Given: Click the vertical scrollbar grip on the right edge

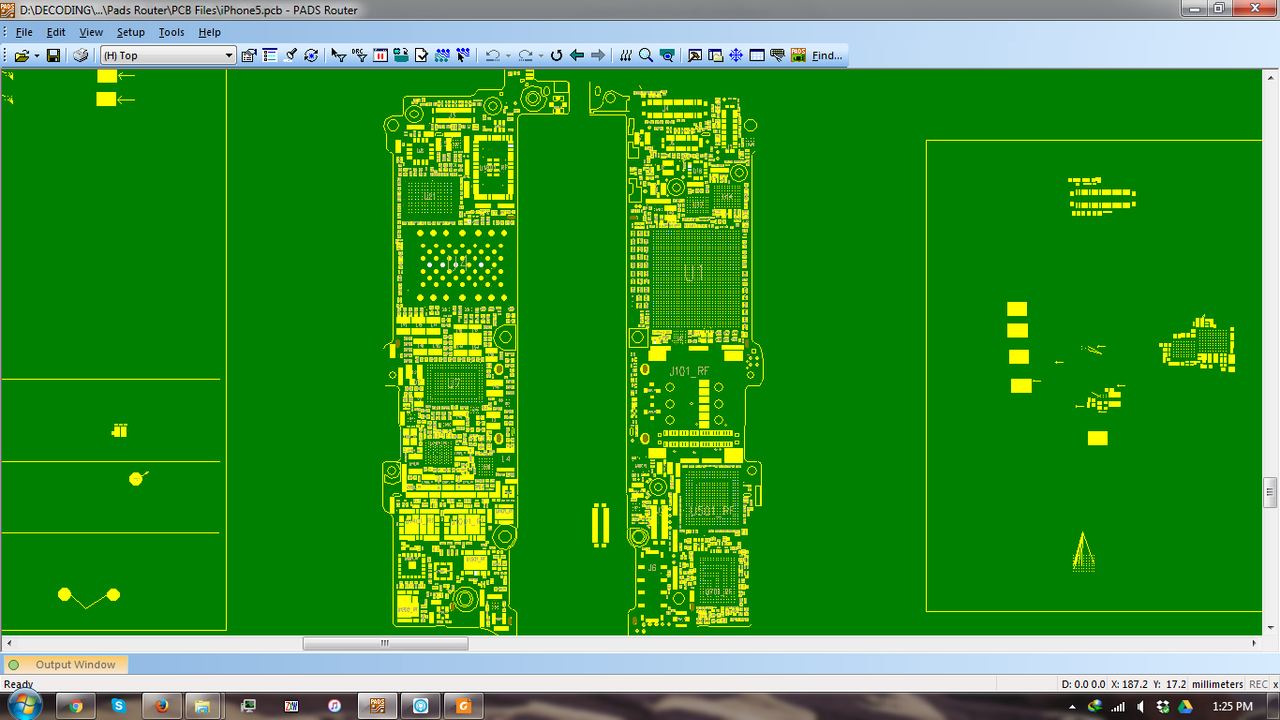Looking at the screenshot, I should click(x=1271, y=492).
